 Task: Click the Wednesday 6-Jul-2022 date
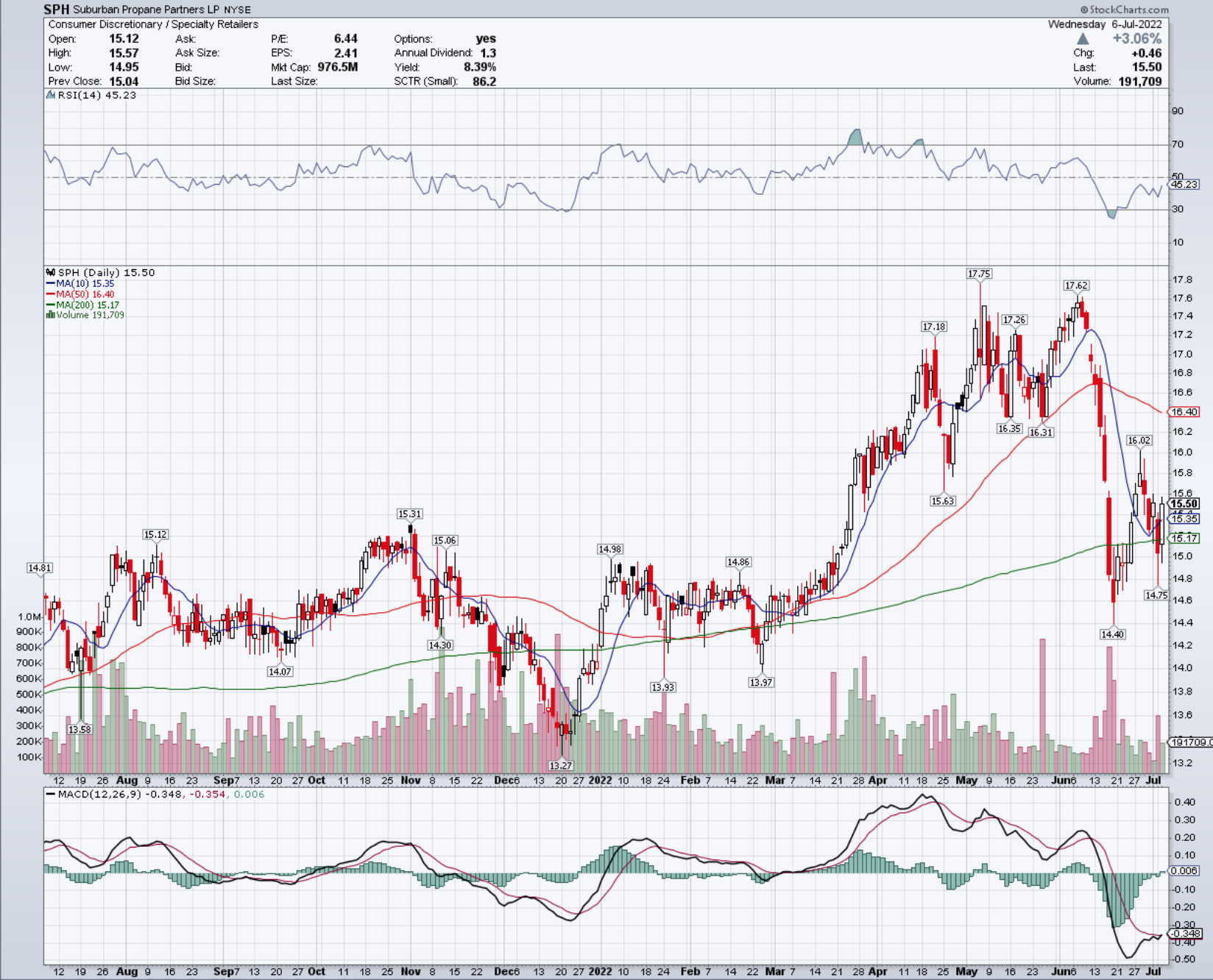point(1105,24)
